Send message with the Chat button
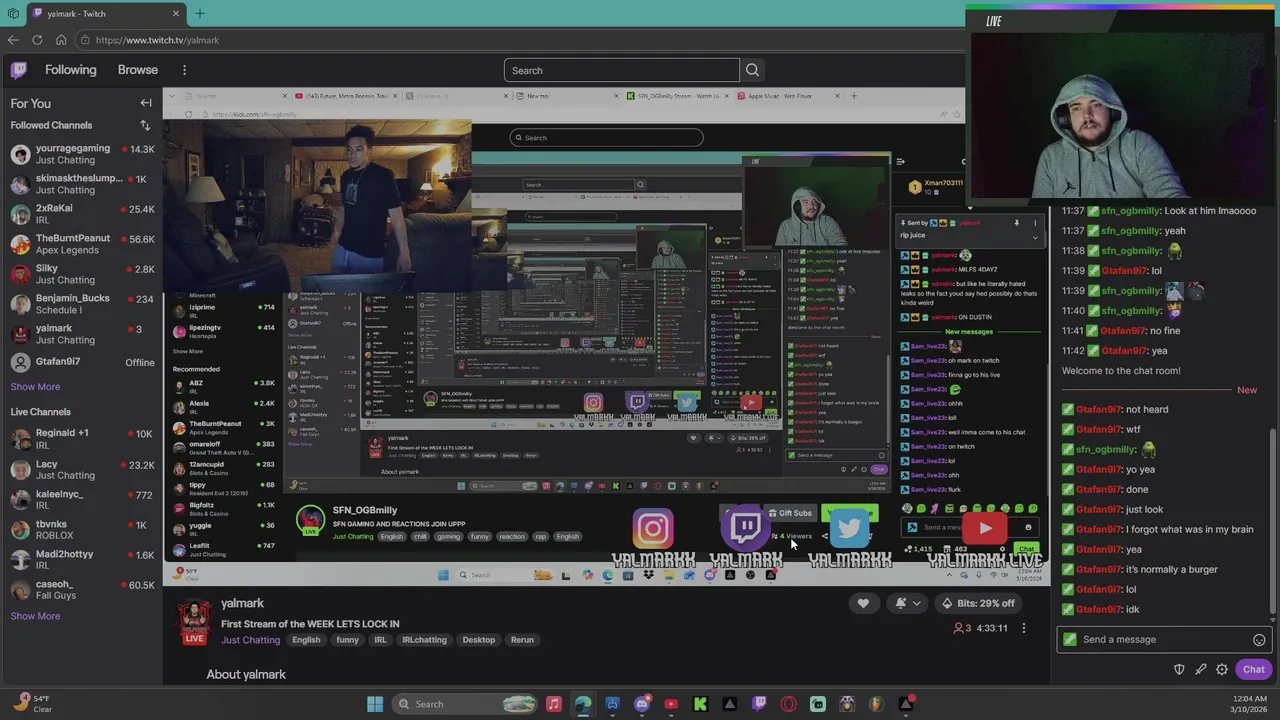Viewport: 1280px width, 720px height. (x=1253, y=669)
